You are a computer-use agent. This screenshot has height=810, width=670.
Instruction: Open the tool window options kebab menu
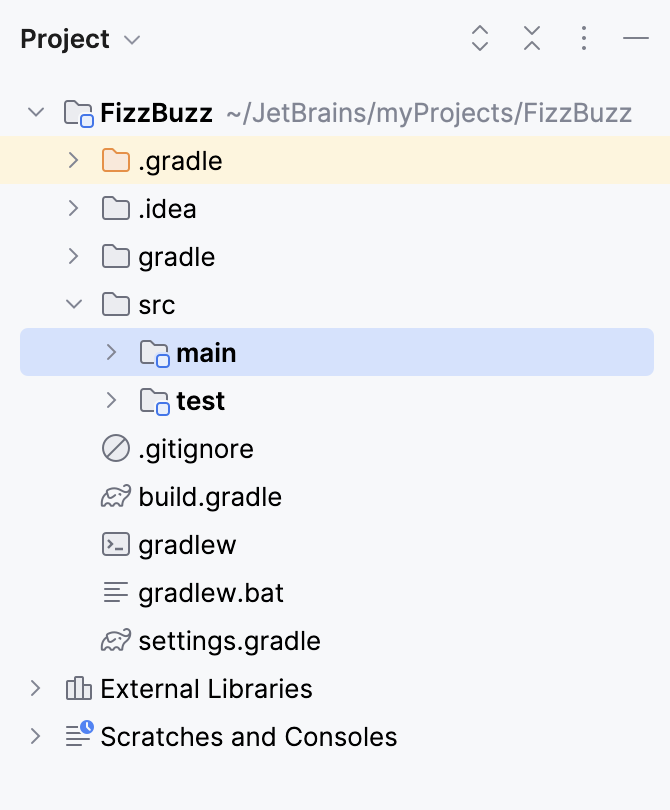584,38
